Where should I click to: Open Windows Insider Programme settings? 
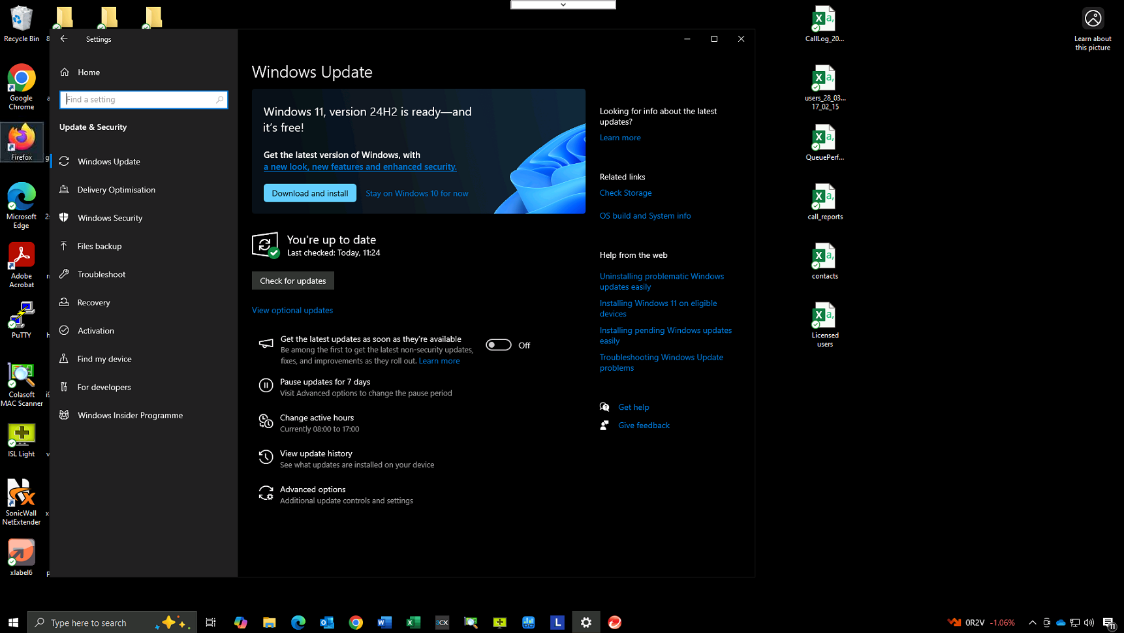[x=130, y=416]
